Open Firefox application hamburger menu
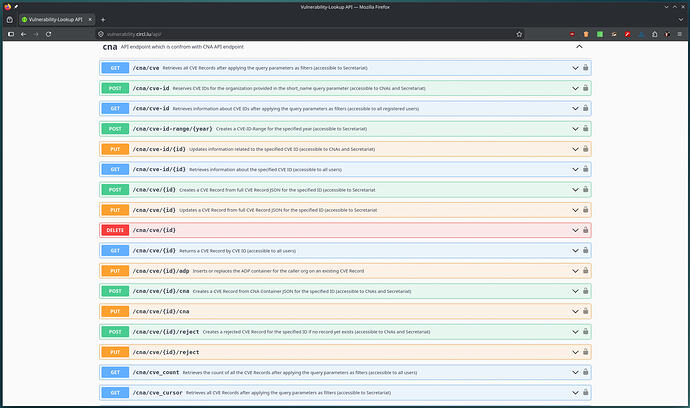This screenshot has width=690, height=408. [679, 34]
